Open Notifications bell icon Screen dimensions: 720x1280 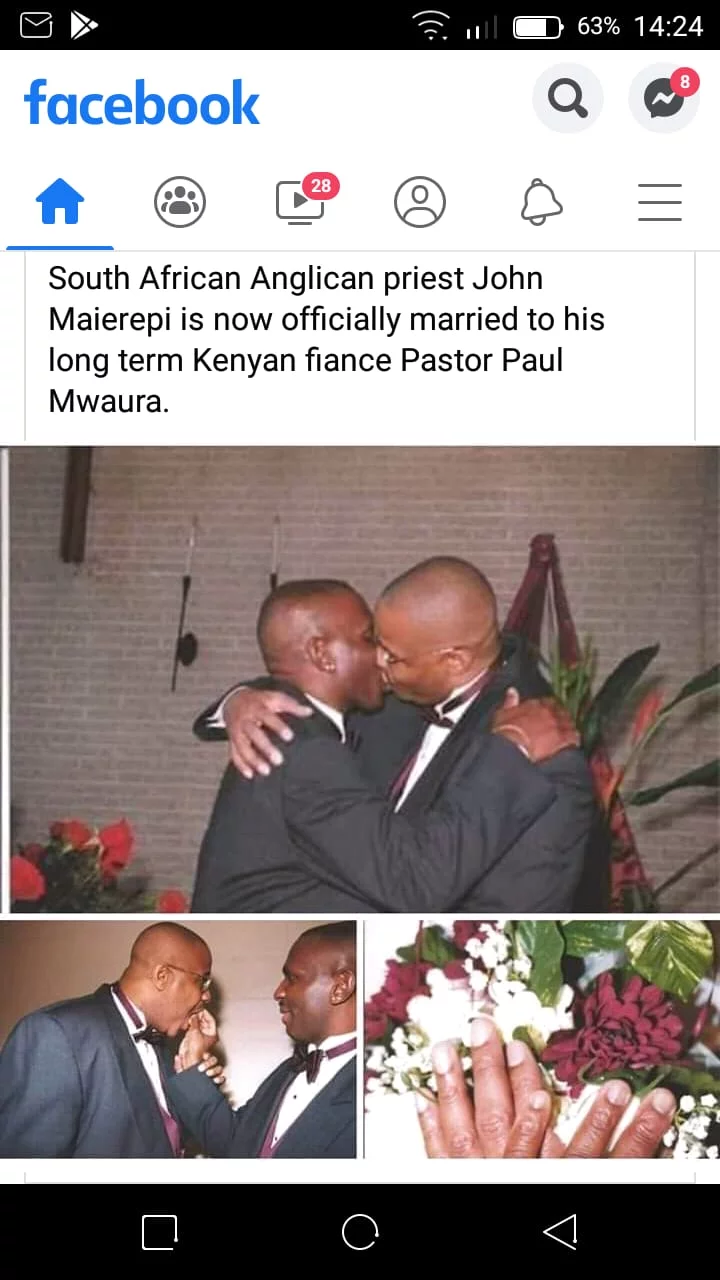tap(541, 202)
